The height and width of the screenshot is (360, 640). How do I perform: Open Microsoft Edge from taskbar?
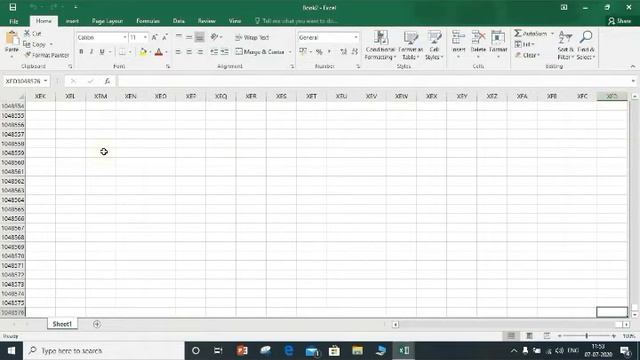pos(289,351)
